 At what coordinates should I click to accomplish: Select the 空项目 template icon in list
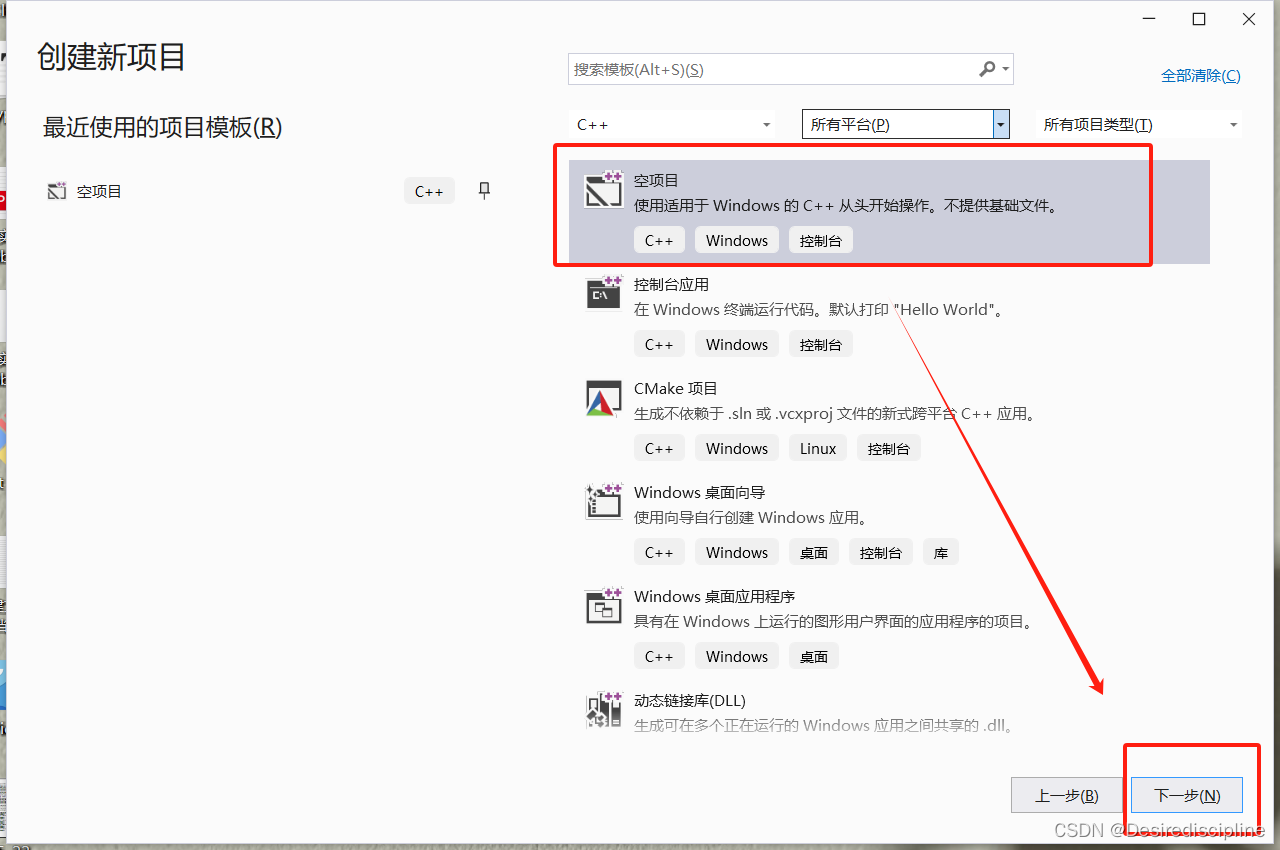click(x=603, y=189)
